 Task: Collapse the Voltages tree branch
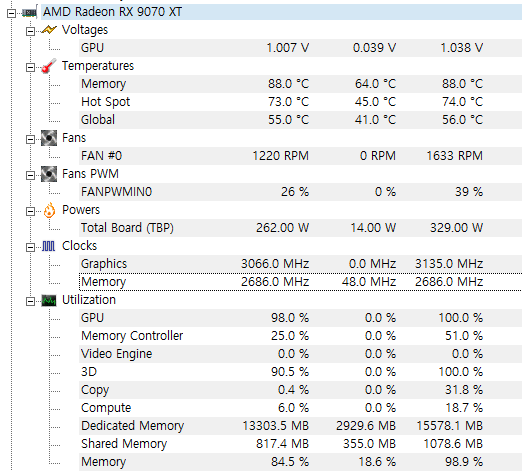tap(30, 31)
